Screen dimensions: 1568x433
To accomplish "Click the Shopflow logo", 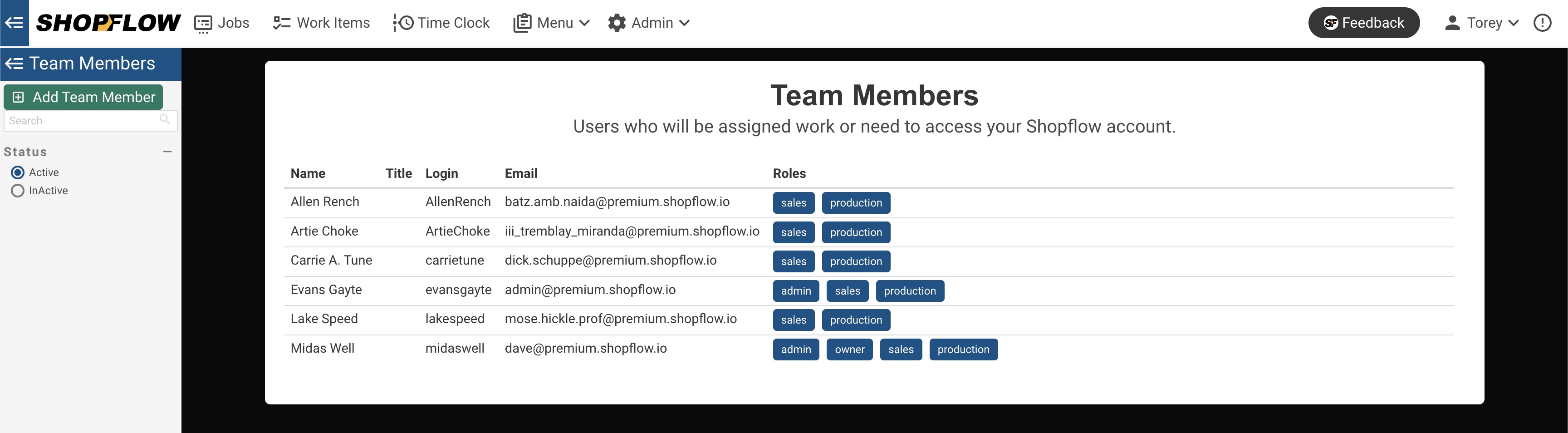I will tap(108, 23).
